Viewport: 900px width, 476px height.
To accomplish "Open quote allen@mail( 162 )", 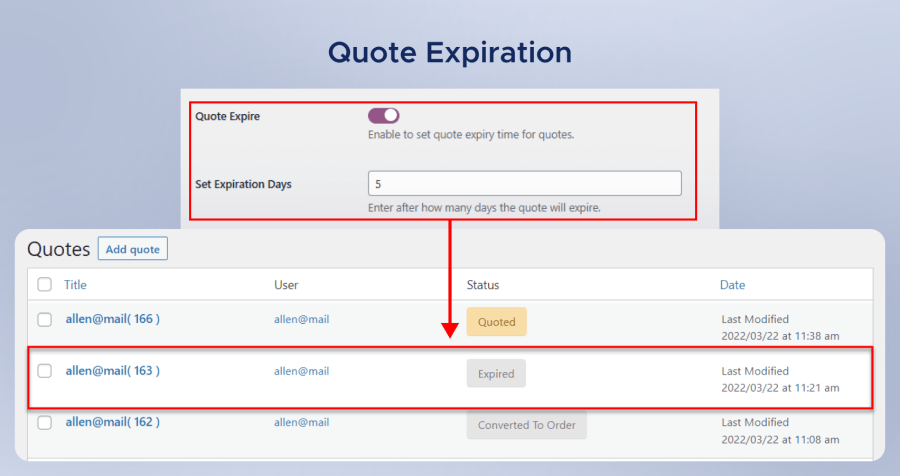I will 112,421.
